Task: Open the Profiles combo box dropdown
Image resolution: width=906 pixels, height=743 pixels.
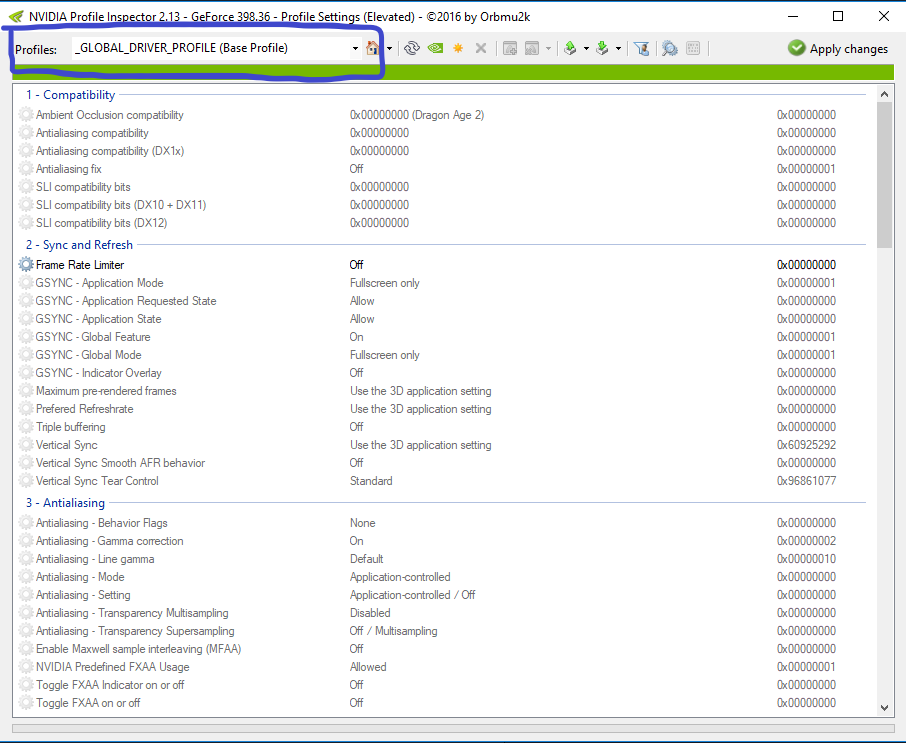Action: coord(355,49)
